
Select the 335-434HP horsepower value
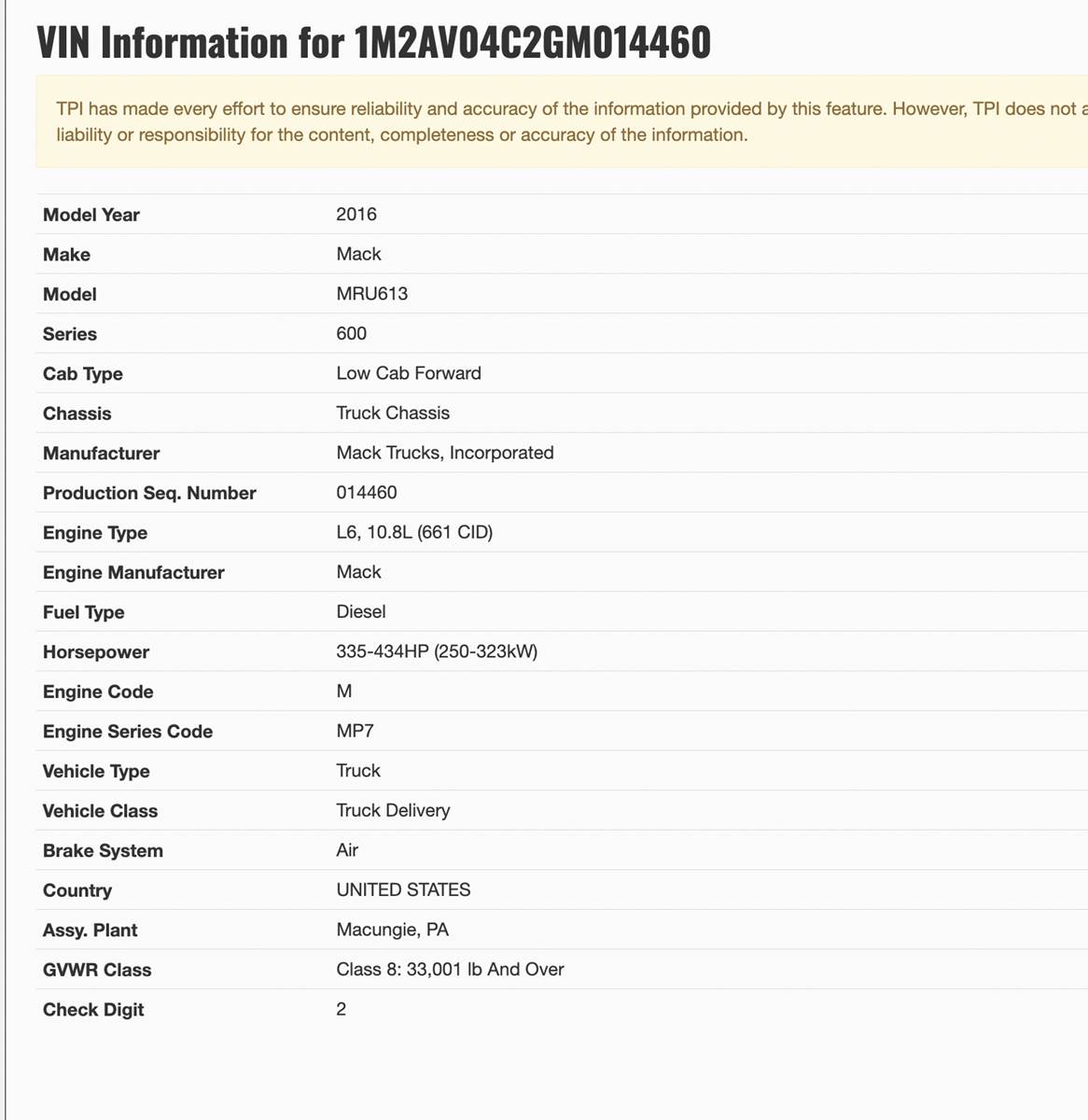pos(437,651)
